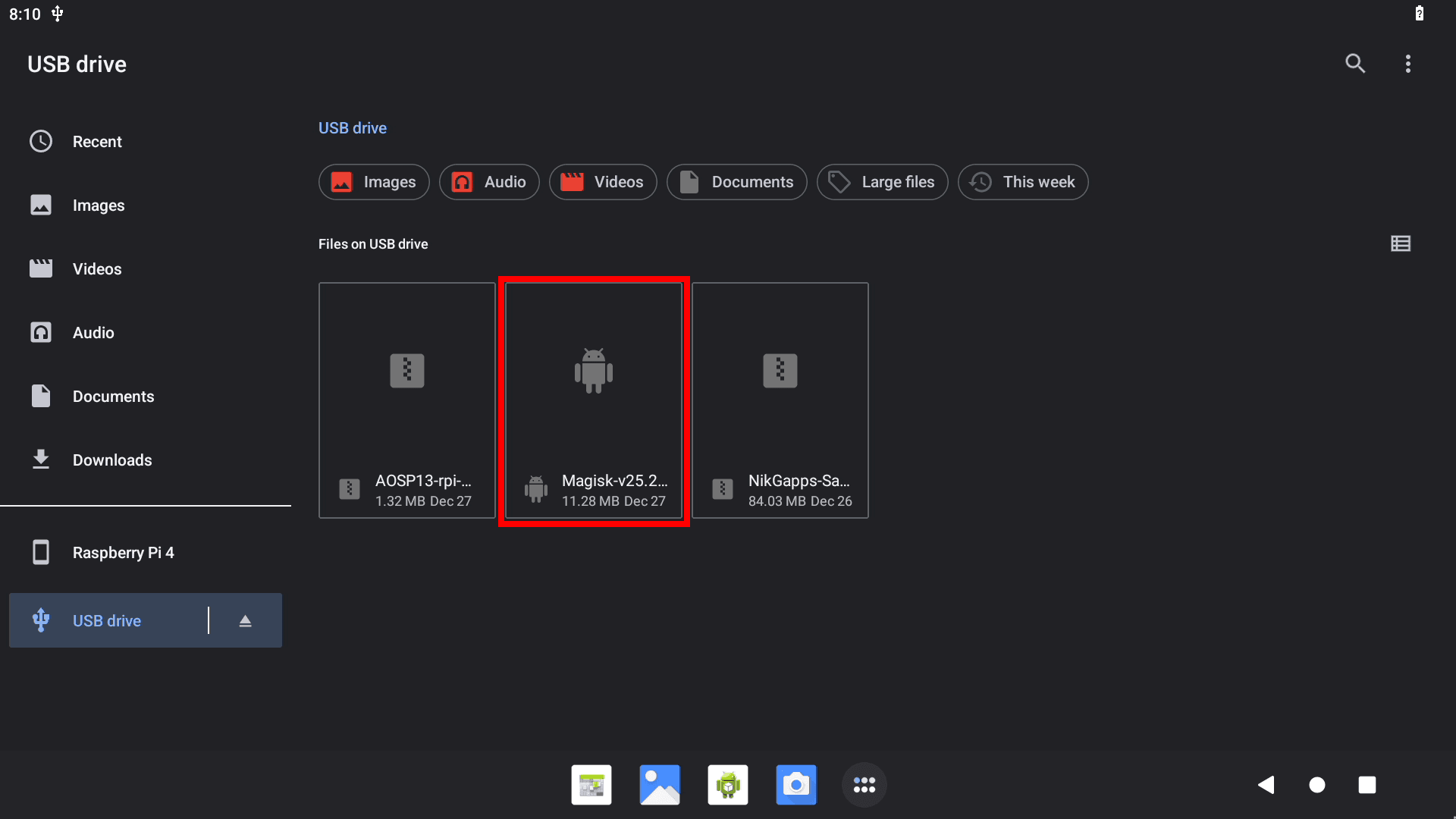Open Downloads in the sidebar

point(146,460)
